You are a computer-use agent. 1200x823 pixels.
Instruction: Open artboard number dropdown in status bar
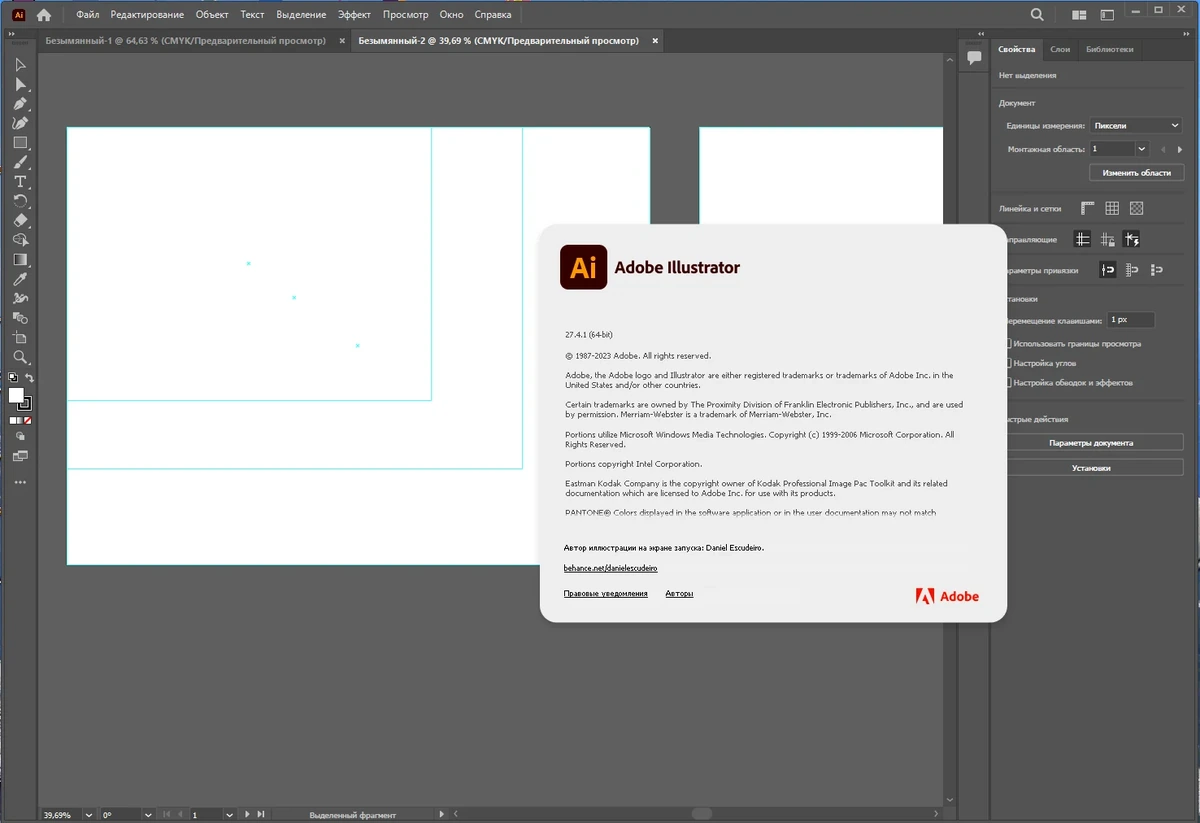pyautogui.click(x=229, y=815)
